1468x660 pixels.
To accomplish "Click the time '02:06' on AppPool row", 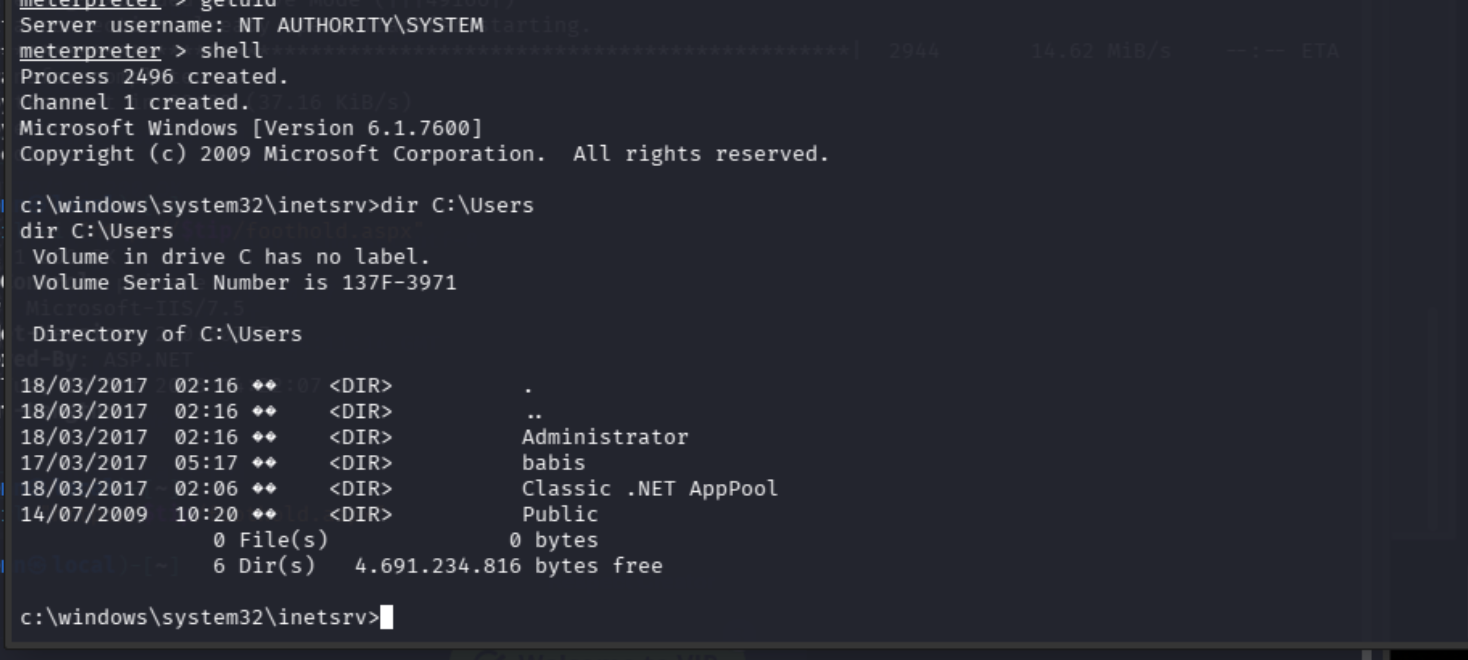I will (x=206, y=489).
